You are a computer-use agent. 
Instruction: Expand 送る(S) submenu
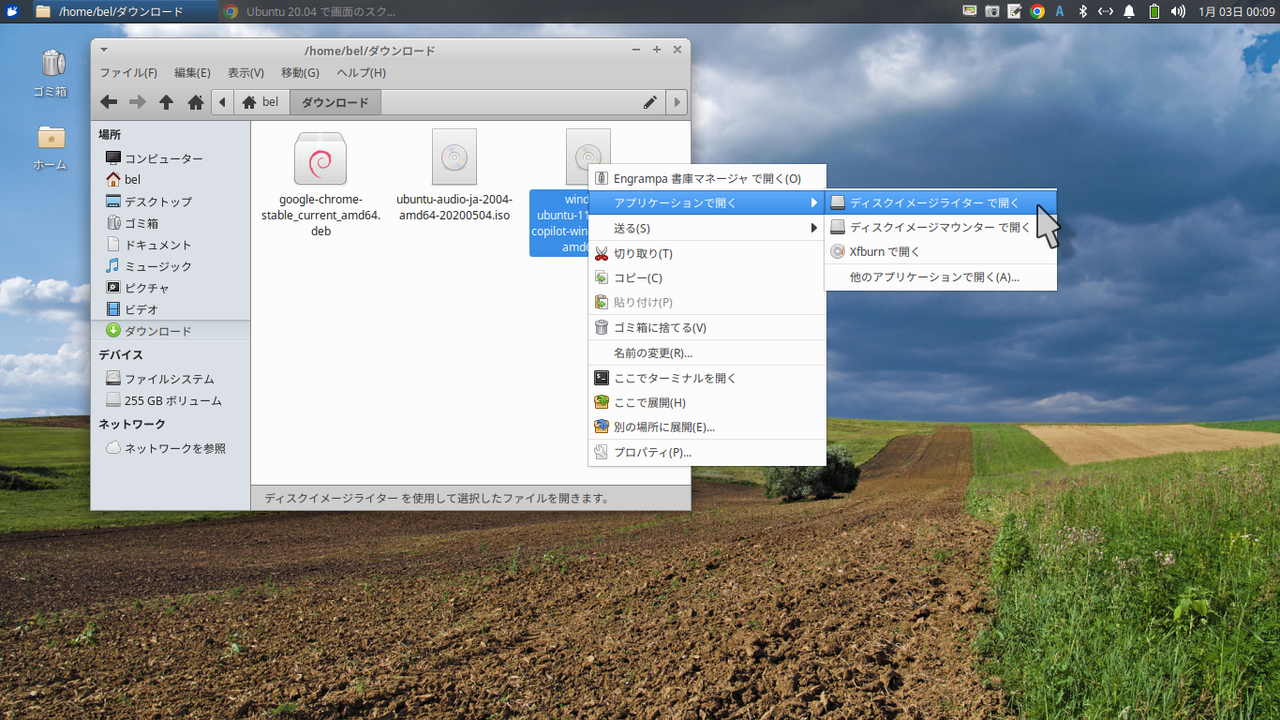pyautogui.click(x=707, y=228)
